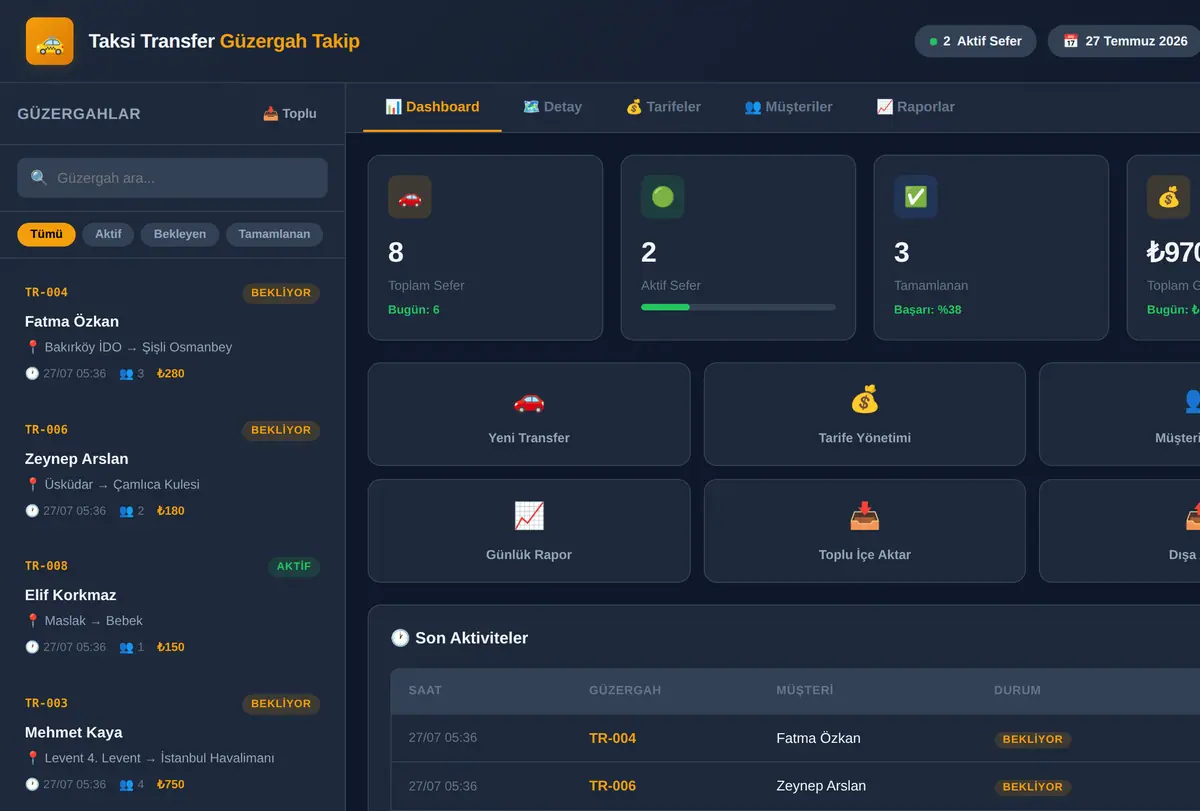Click the Güzergah ara search field
This screenshot has width=1200, height=811.
coord(172,178)
